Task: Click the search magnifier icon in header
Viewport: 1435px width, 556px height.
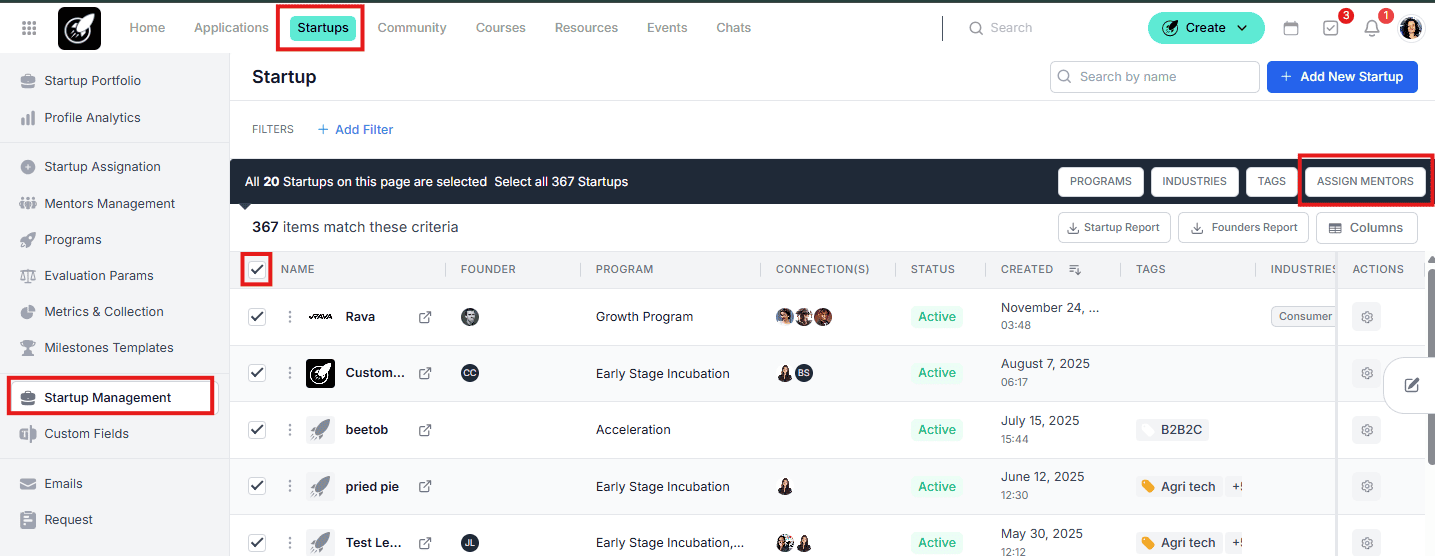Action: tap(976, 28)
